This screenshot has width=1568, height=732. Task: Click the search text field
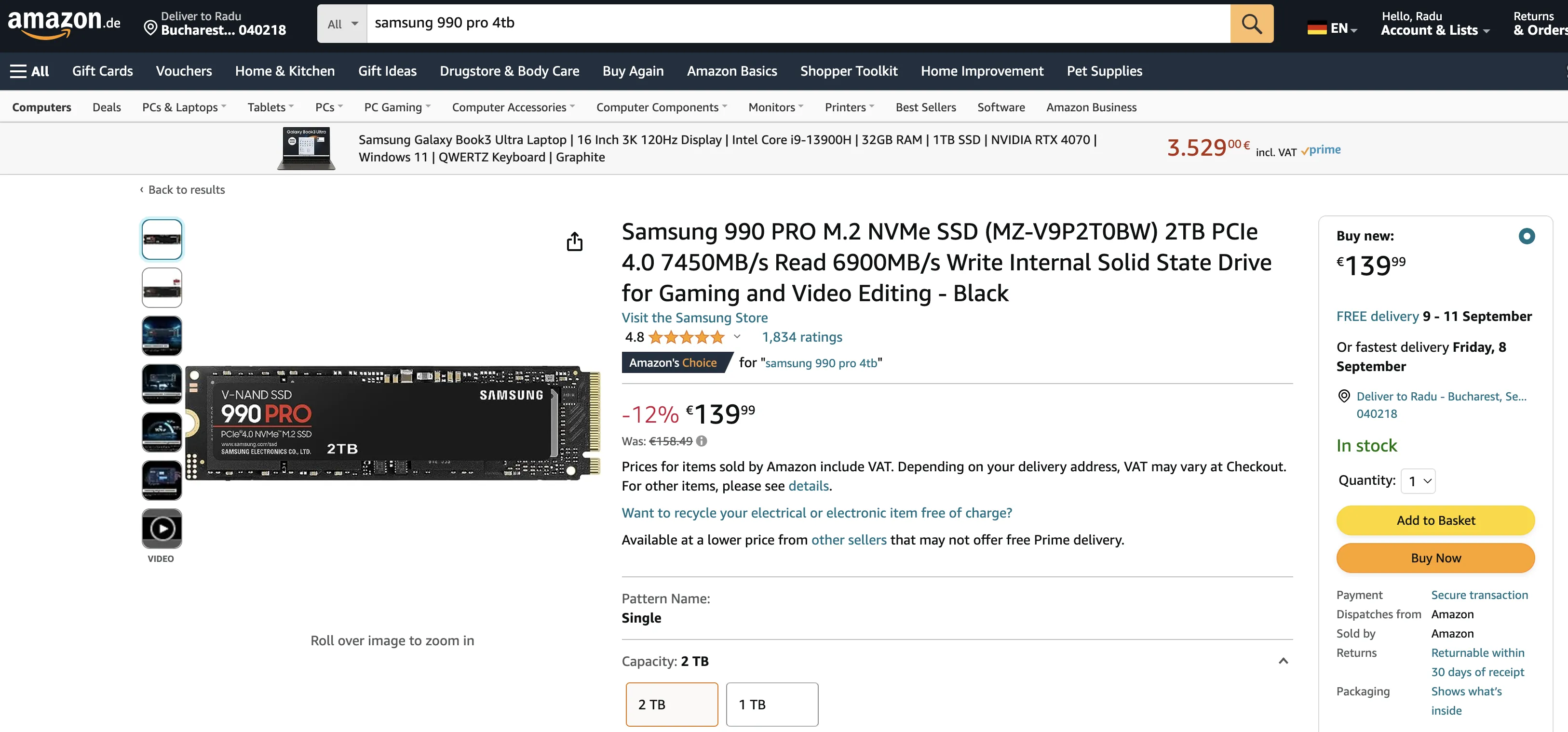(798, 24)
